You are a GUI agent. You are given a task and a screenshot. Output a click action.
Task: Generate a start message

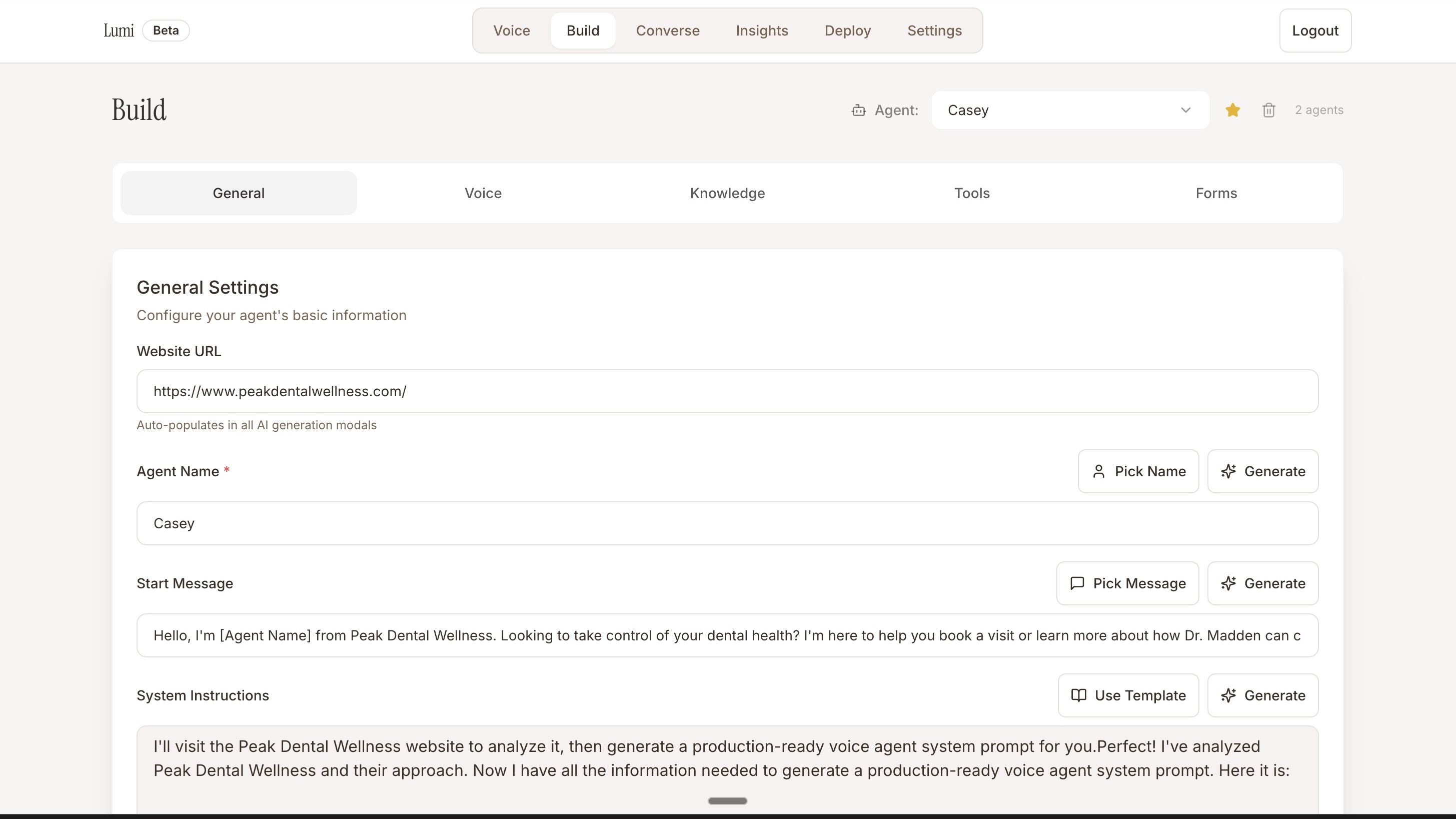(1263, 583)
